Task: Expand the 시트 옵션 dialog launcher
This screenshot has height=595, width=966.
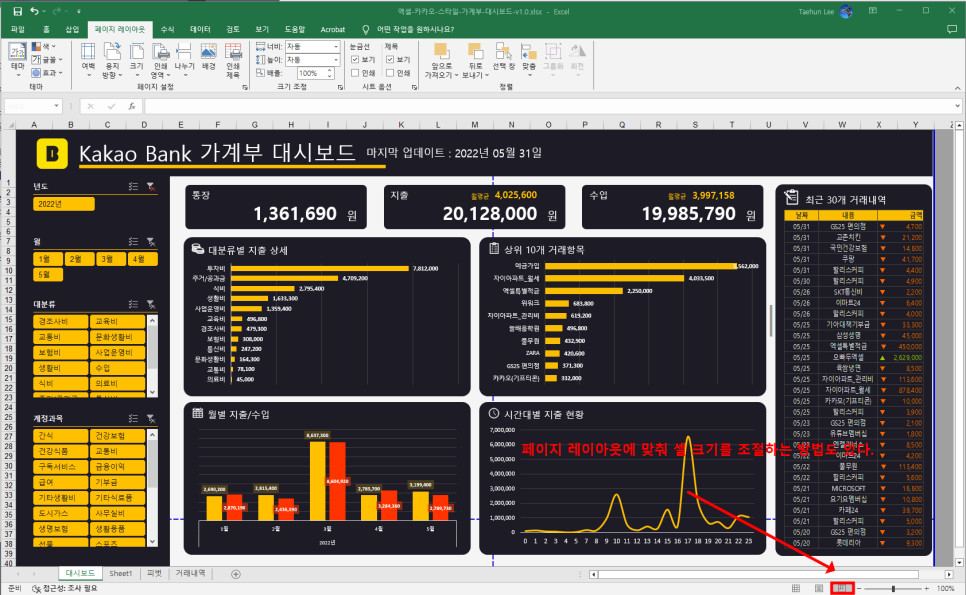Action: pyautogui.click(x=414, y=87)
